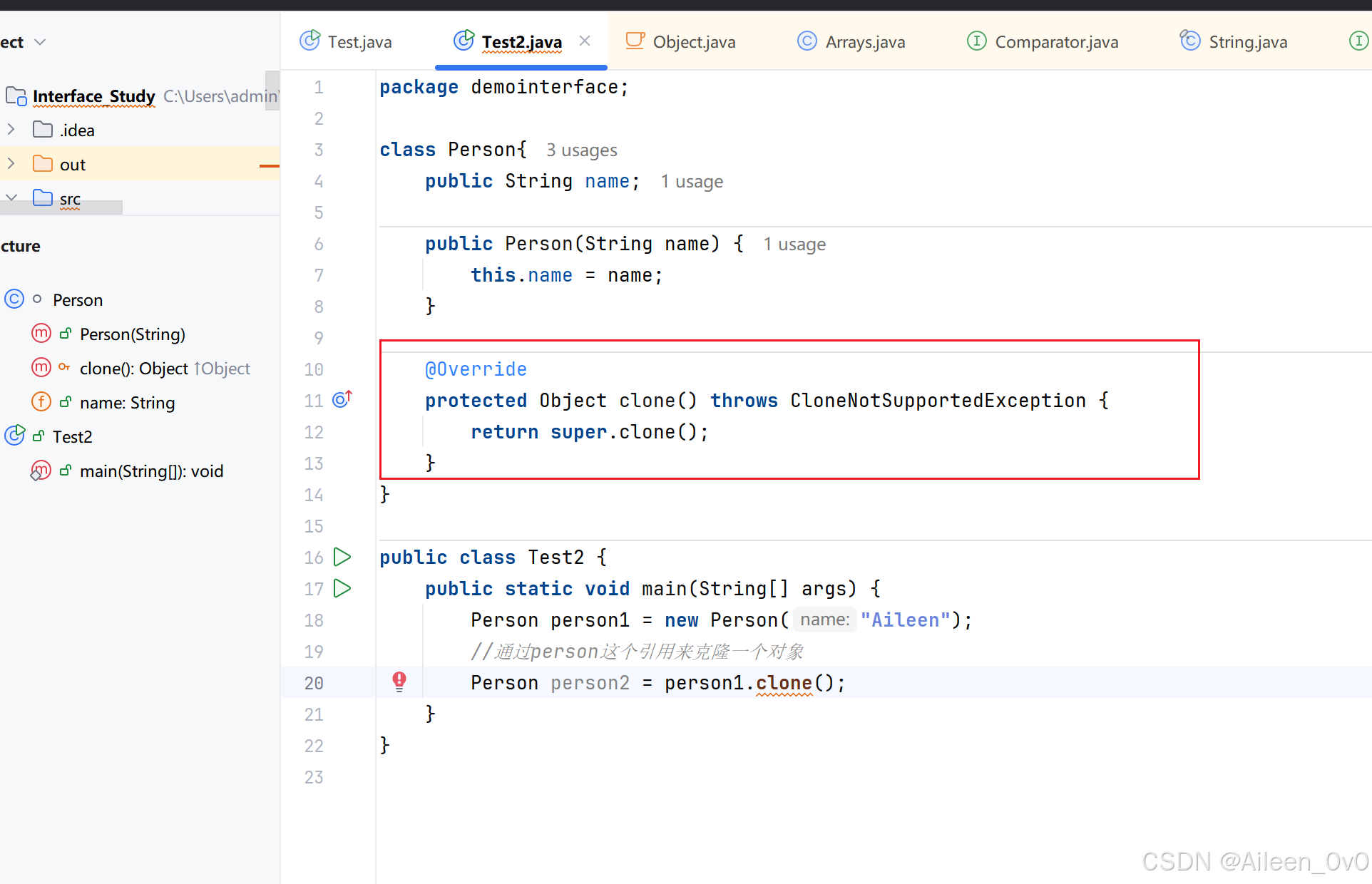Select main(String[]): void in Structure
Viewport: 1372px width, 884px height.
pyautogui.click(x=151, y=471)
